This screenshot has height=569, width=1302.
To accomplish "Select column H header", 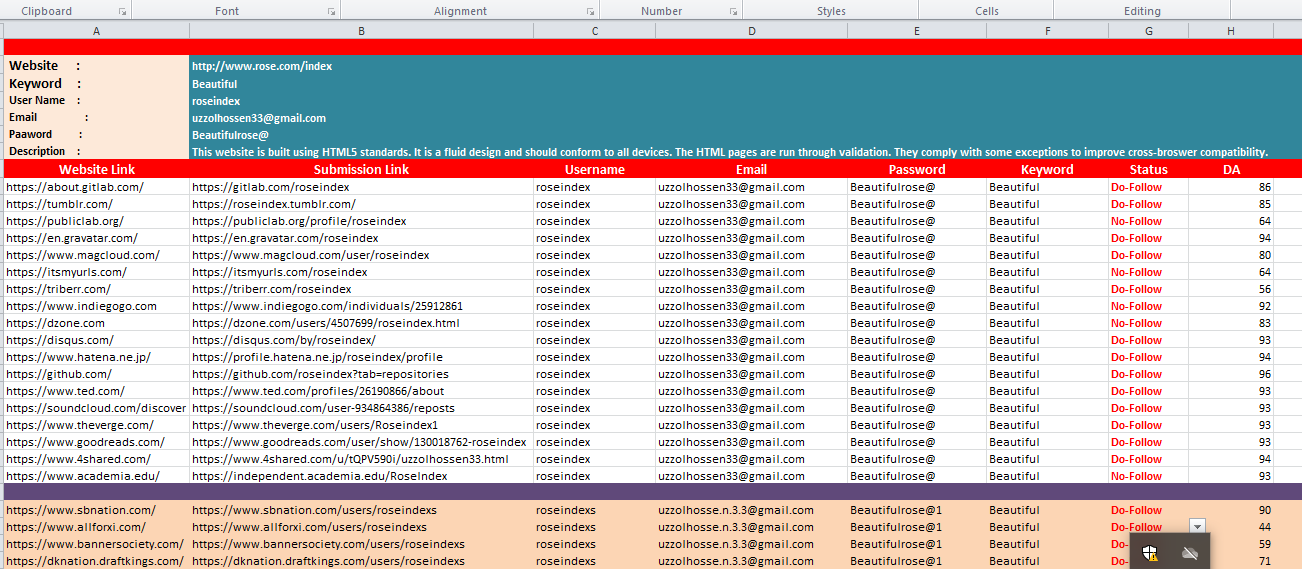I will (1231, 31).
